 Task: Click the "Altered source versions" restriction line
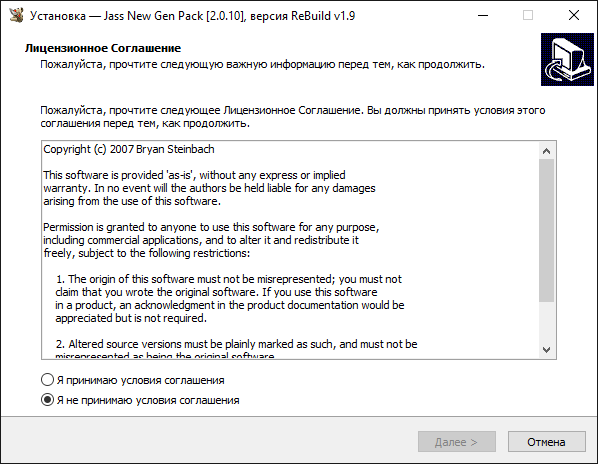(236, 344)
